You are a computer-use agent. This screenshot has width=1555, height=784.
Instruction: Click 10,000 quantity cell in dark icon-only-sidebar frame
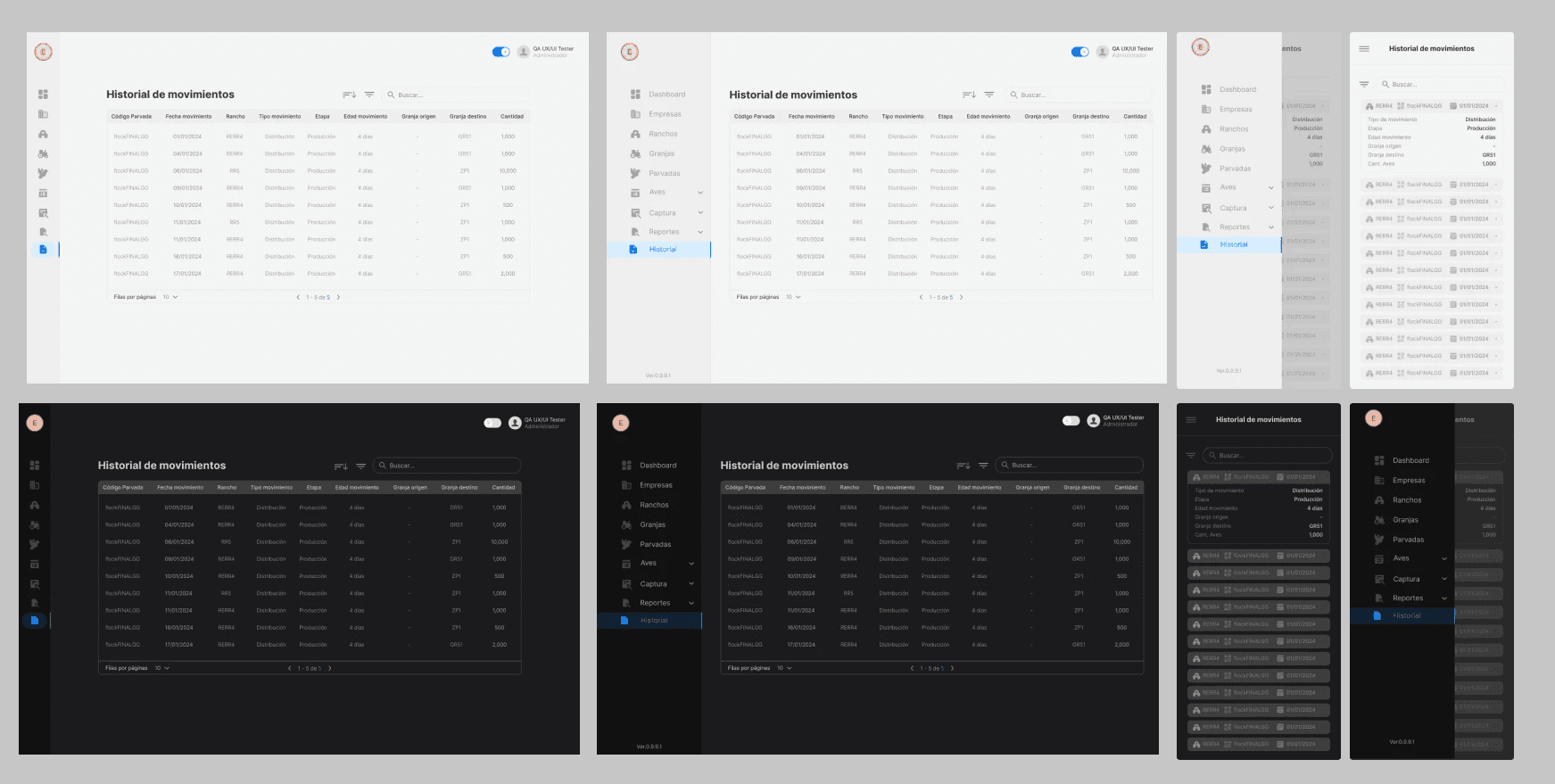click(x=499, y=542)
